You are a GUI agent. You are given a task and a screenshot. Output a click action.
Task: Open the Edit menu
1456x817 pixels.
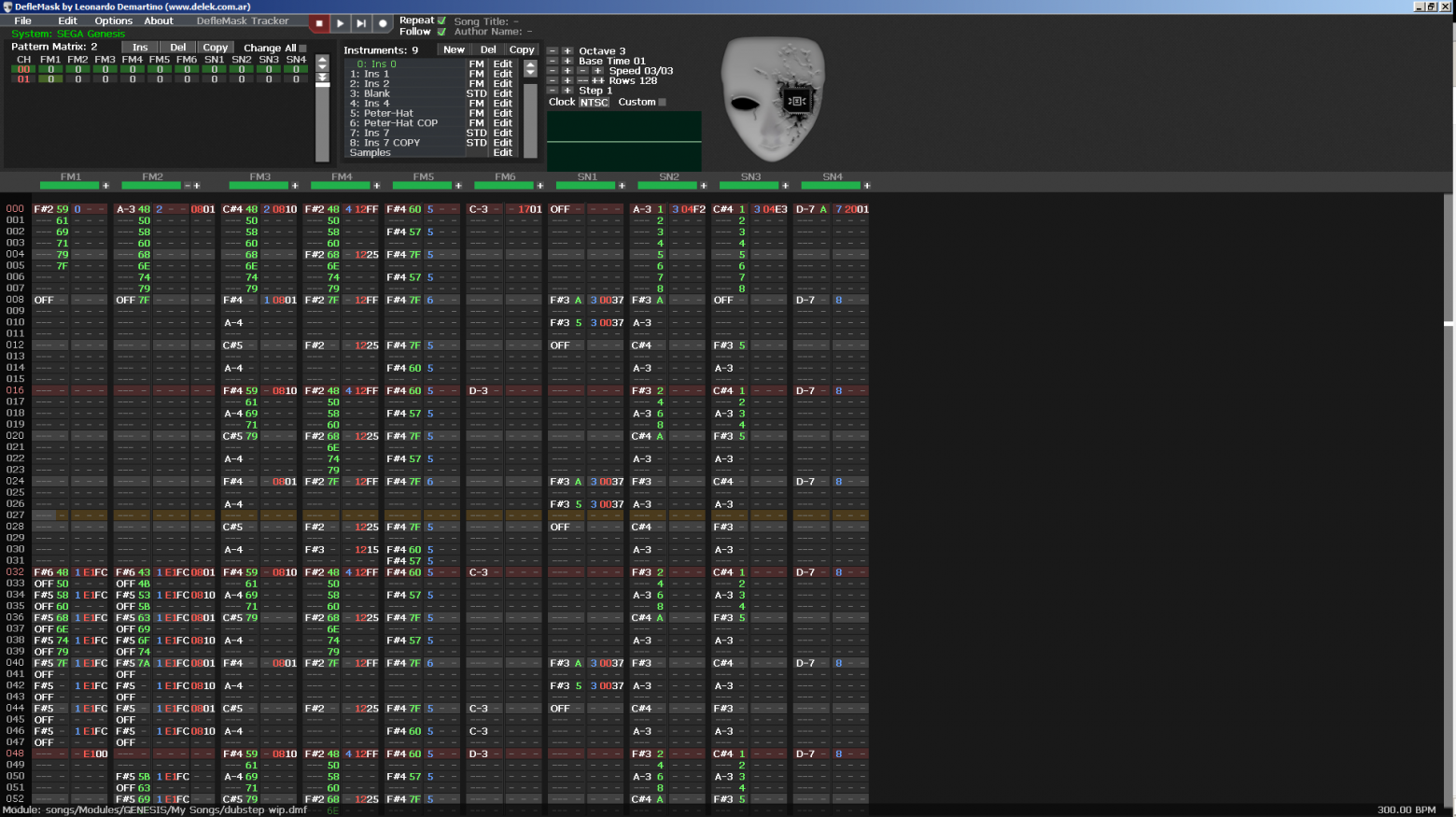tap(68, 21)
